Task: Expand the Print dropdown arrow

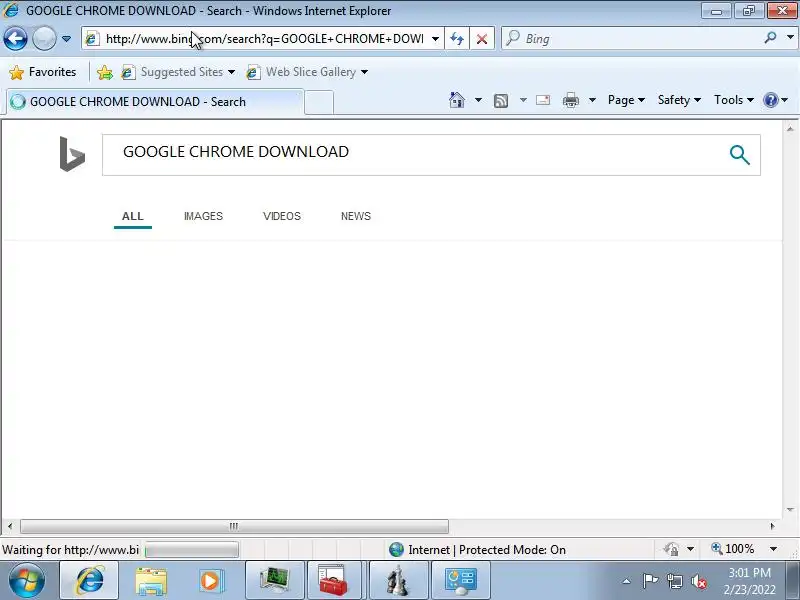Action: pyautogui.click(x=592, y=100)
